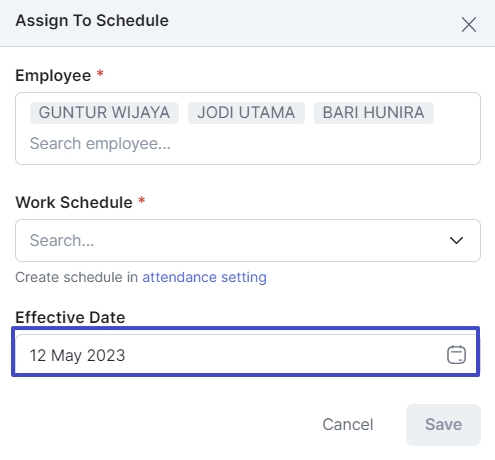Click the 12 May 2023 date field
495x460 pixels.
246,354
